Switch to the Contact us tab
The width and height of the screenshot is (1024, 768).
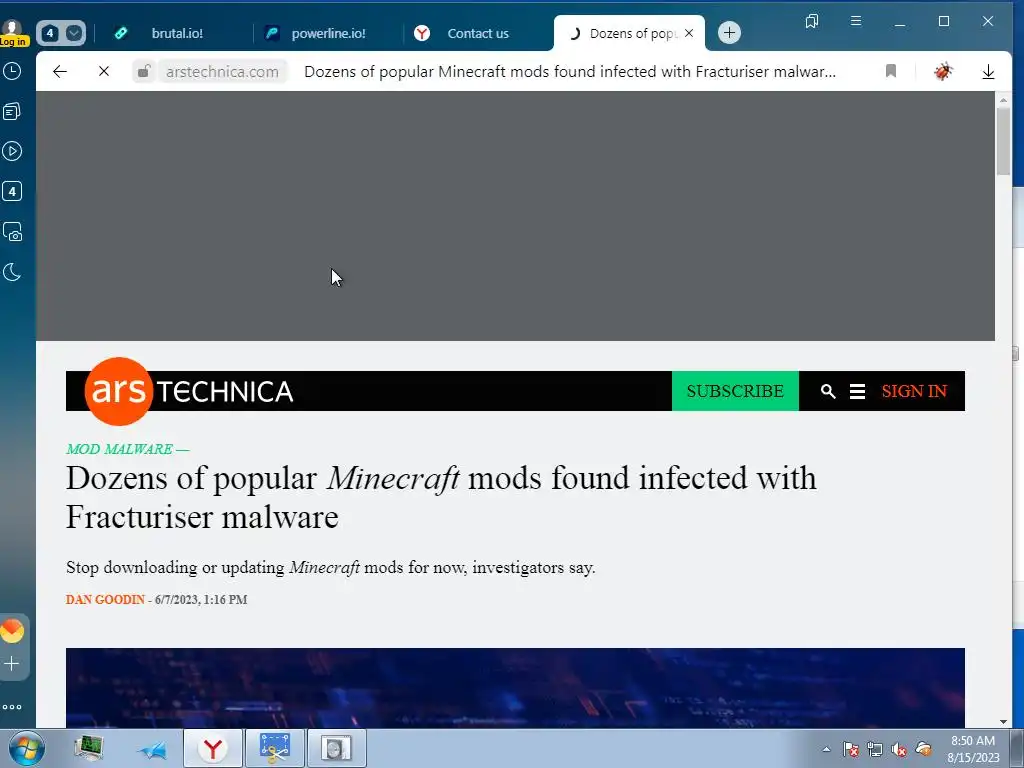tap(477, 33)
